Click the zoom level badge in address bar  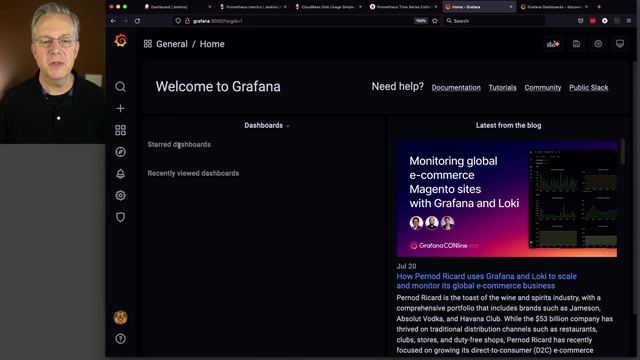click(x=421, y=21)
